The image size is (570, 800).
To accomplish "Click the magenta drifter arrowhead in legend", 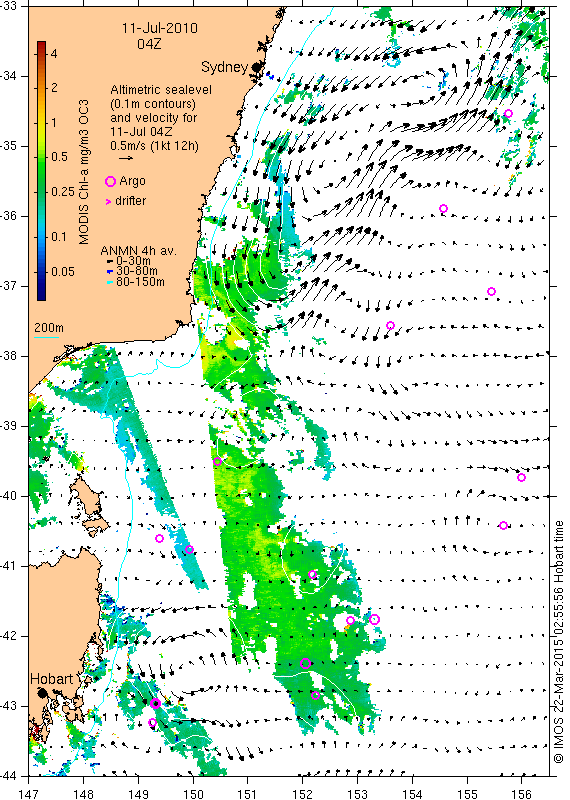I will tap(108, 202).
